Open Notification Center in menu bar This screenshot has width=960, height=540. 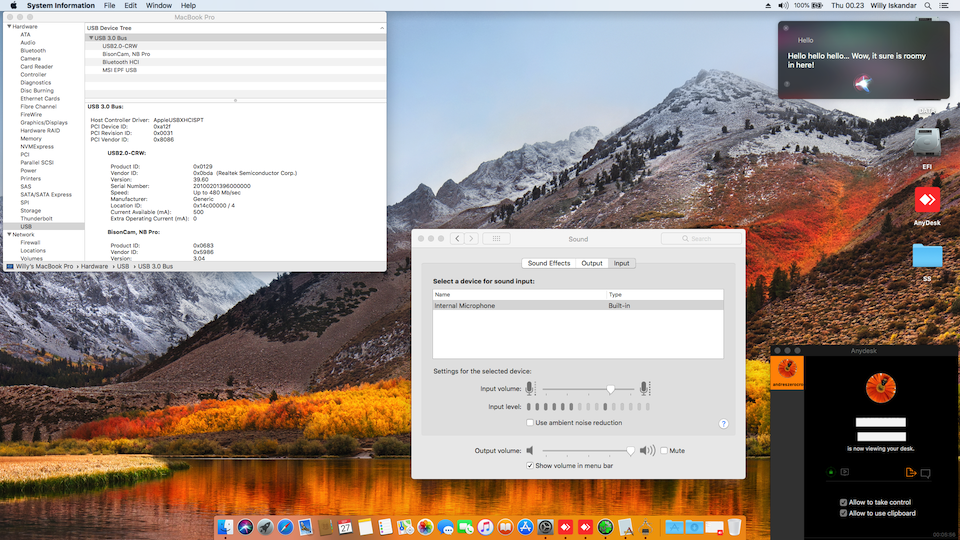[x=944, y=6]
